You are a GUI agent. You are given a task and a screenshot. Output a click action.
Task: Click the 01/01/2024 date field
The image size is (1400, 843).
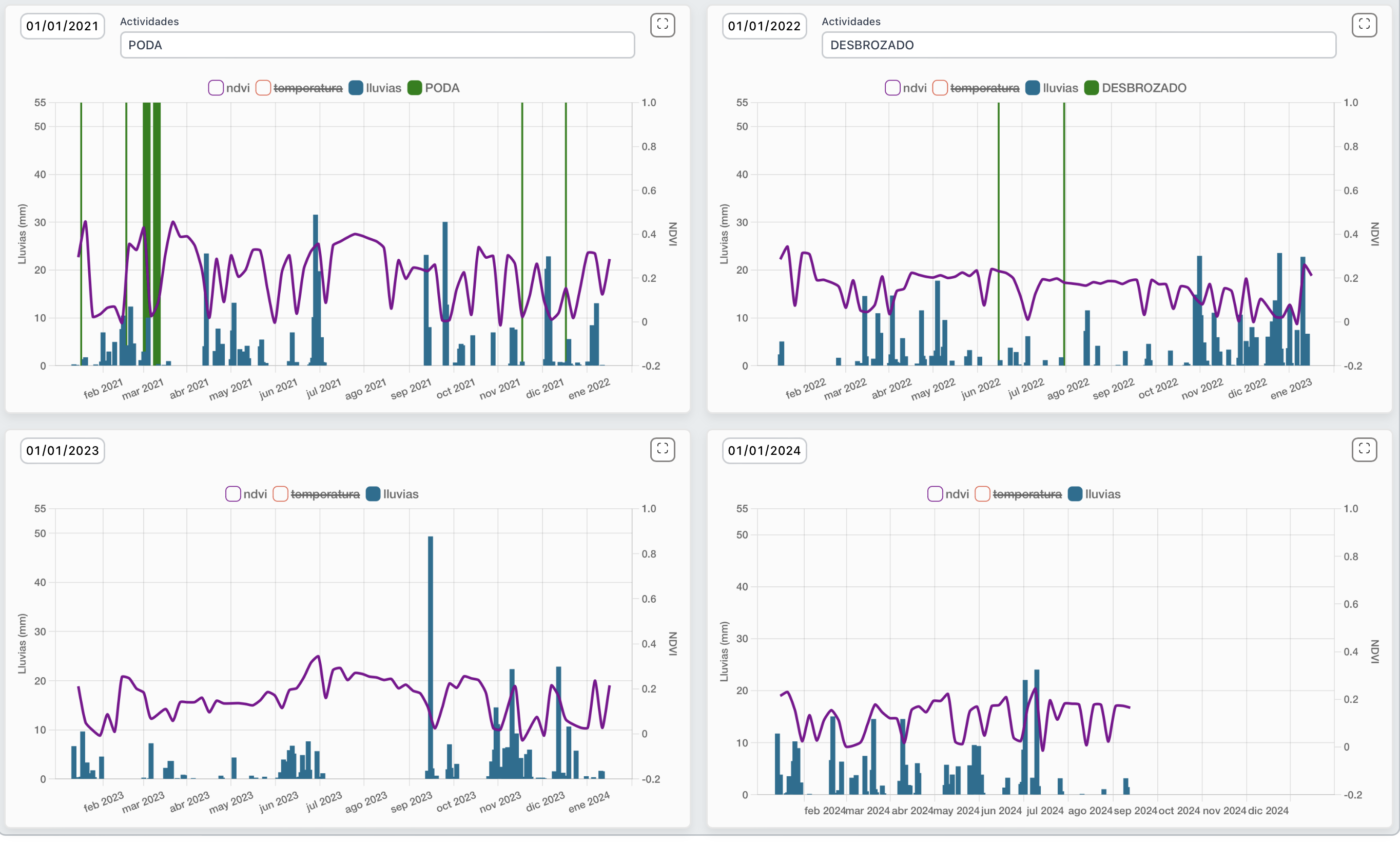(x=764, y=450)
